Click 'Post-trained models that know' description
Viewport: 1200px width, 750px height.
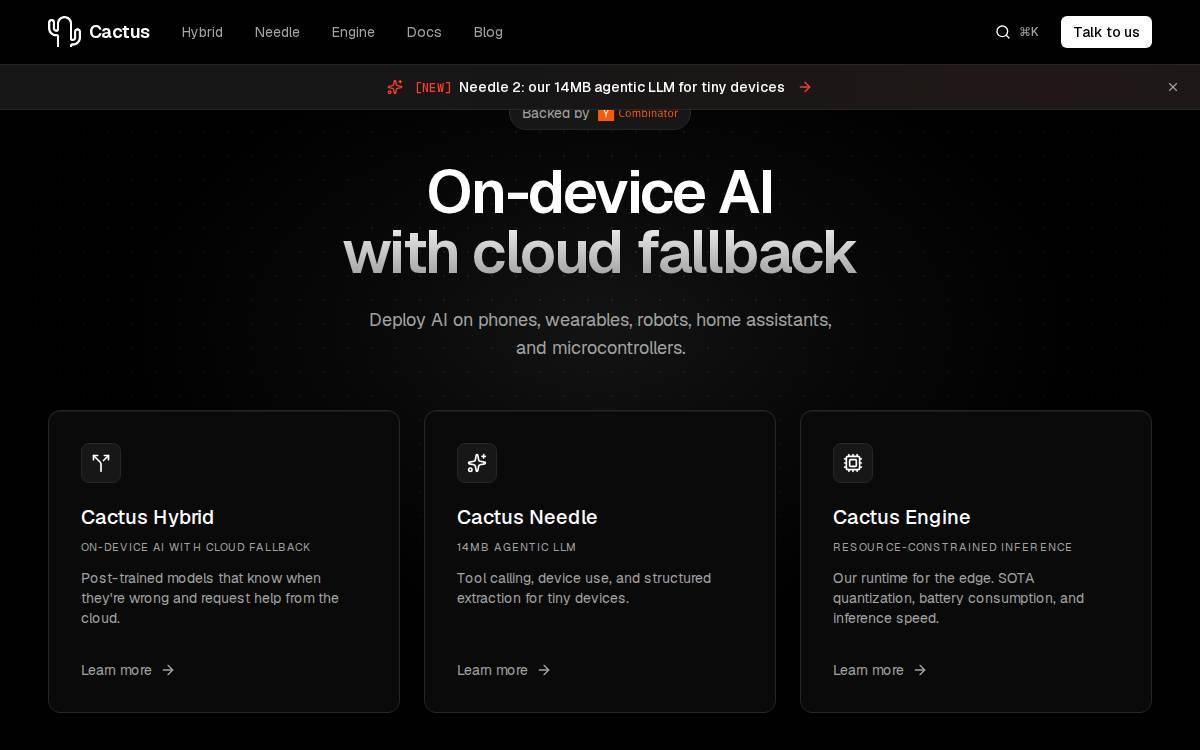(210, 598)
